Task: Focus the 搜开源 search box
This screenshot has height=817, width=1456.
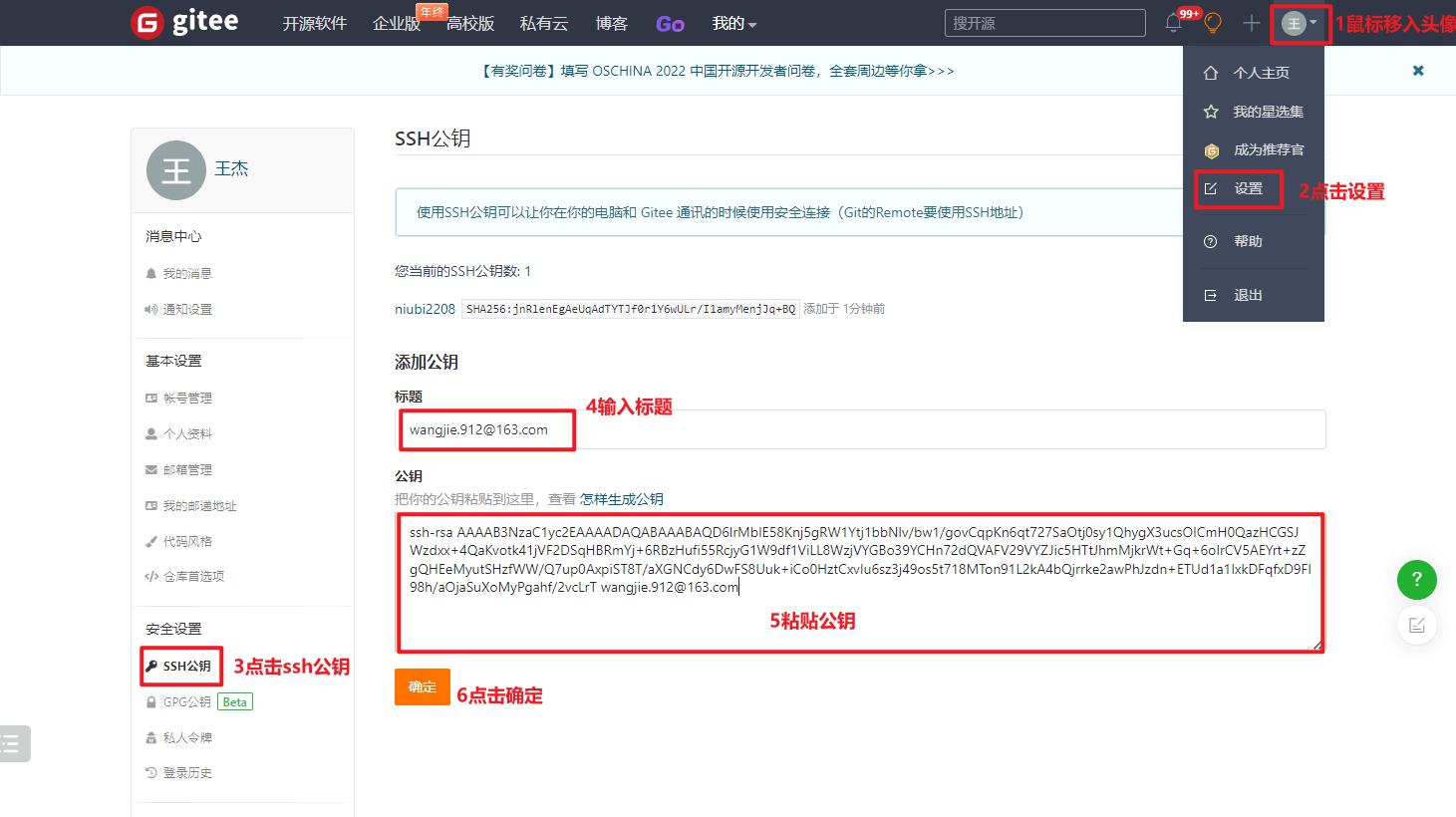Action: [1045, 23]
